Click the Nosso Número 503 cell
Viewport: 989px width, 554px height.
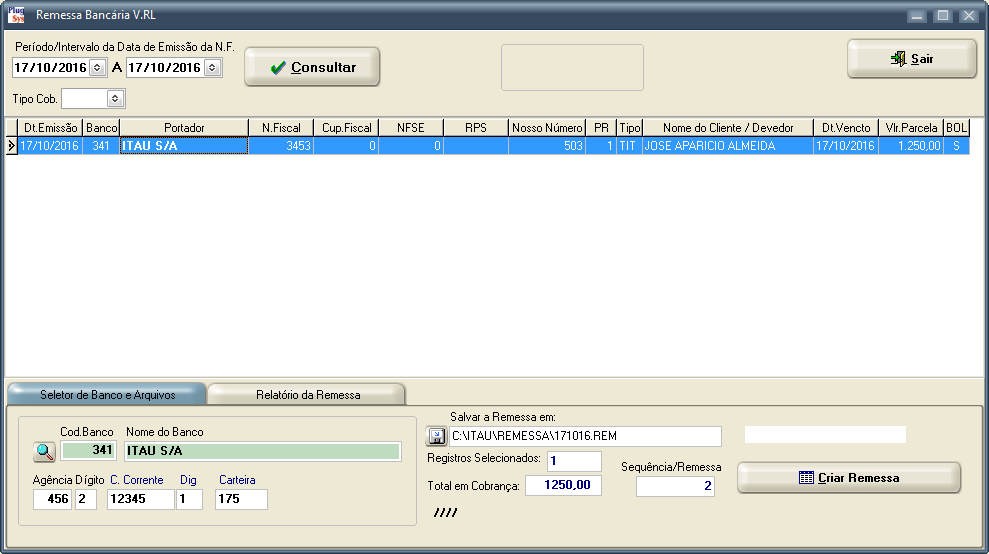(x=547, y=146)
